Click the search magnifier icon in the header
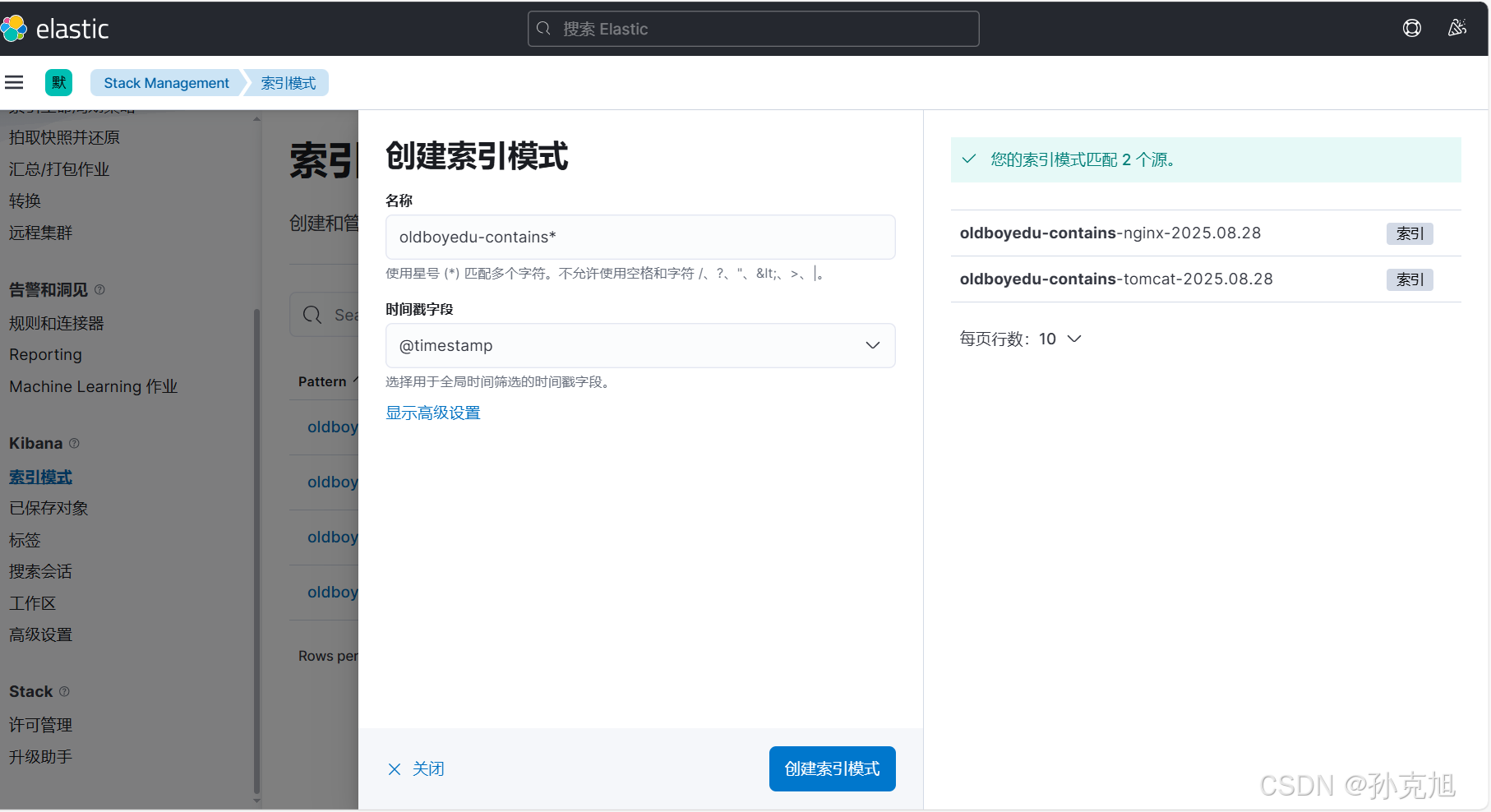The image size is (1491, 812). click(543, 29)
